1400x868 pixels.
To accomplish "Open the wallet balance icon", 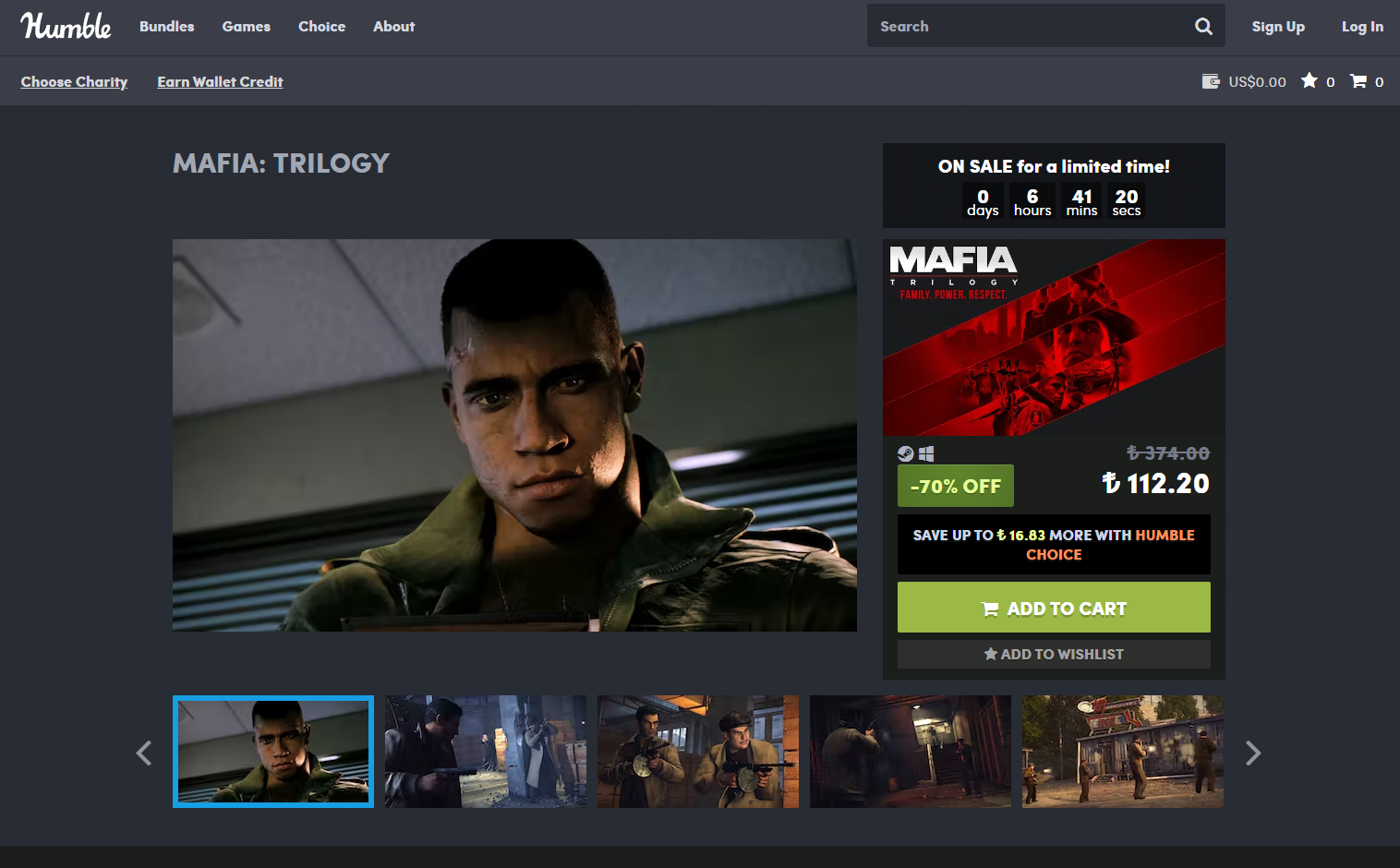I will point(1211,81).
